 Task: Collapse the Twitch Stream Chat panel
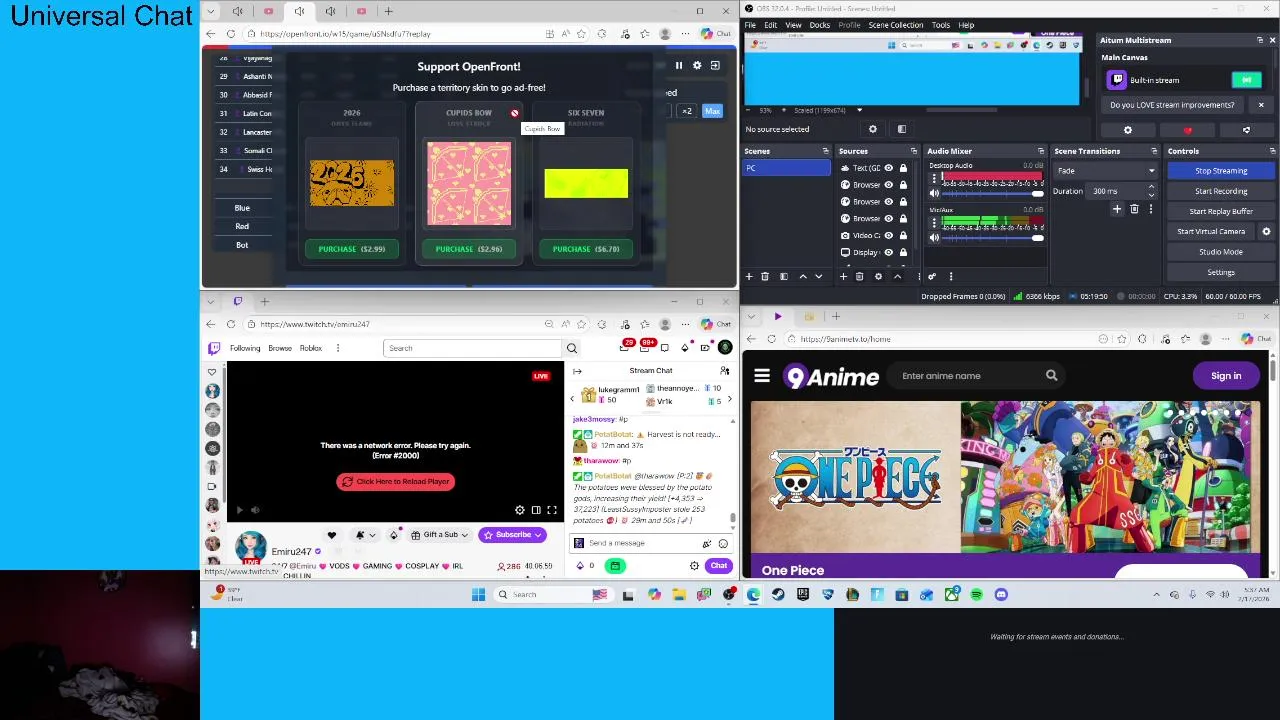pos(577,371)
